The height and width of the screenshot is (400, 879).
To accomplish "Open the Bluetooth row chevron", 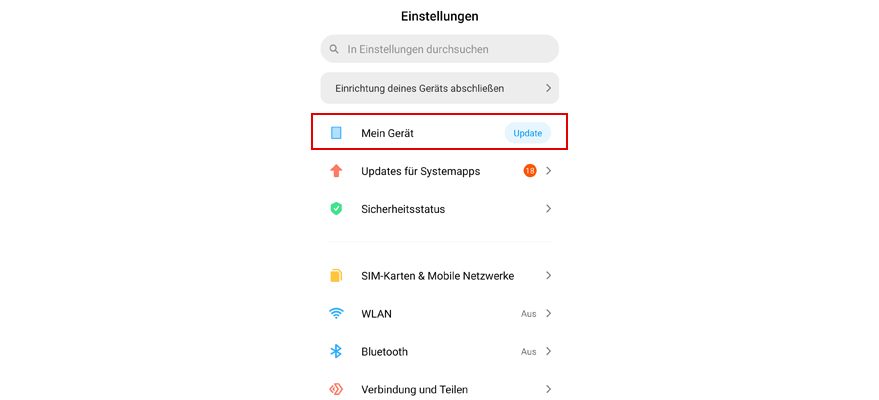I will (x=548, y=352).
